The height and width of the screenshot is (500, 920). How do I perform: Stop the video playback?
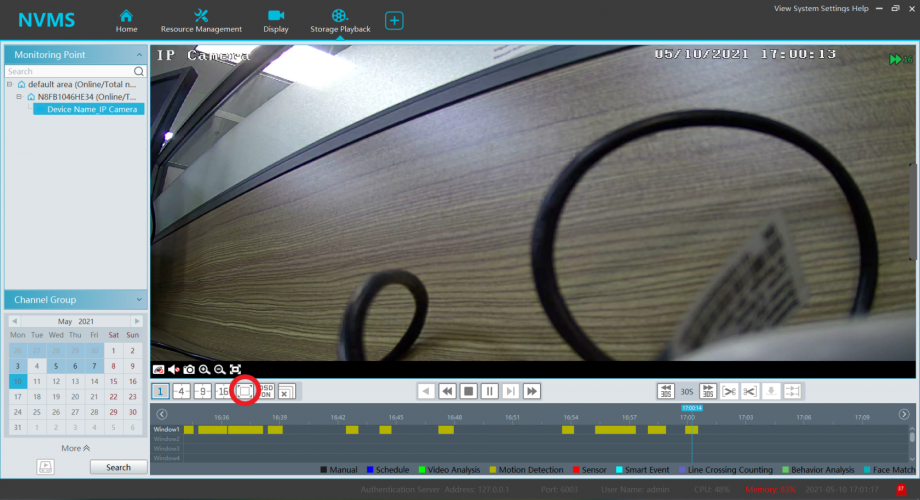(469, 391)
